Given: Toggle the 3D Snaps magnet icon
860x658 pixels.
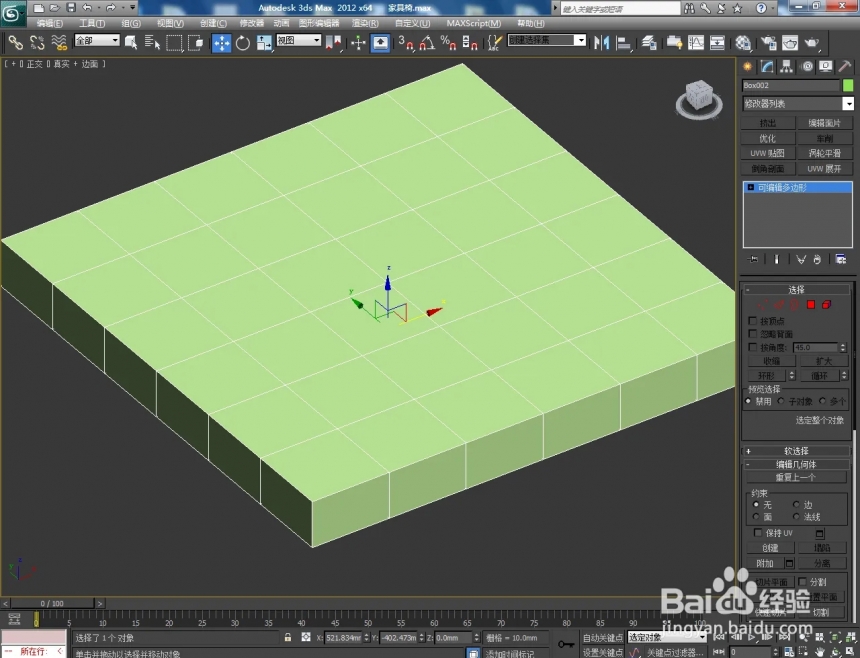Looking at the screenshot, I should [x=406, y=43].
